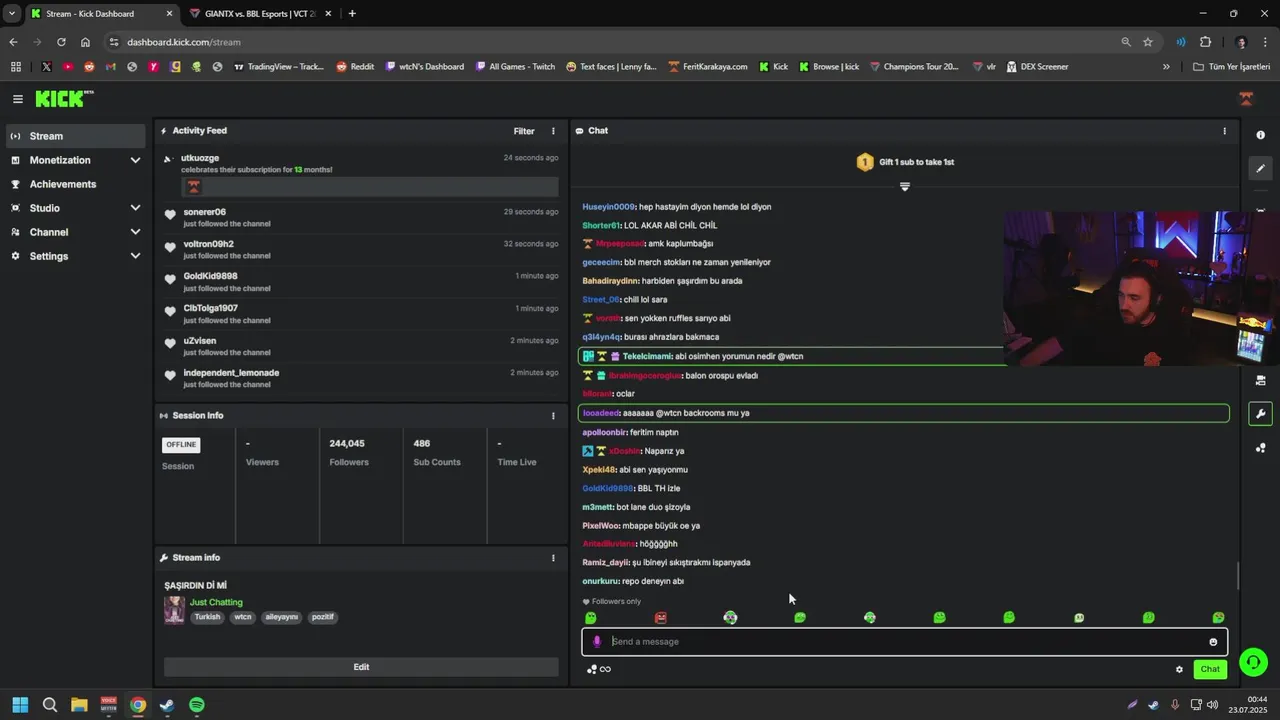
Task: Open the TradingView bookmark
Action: (279, 67)
